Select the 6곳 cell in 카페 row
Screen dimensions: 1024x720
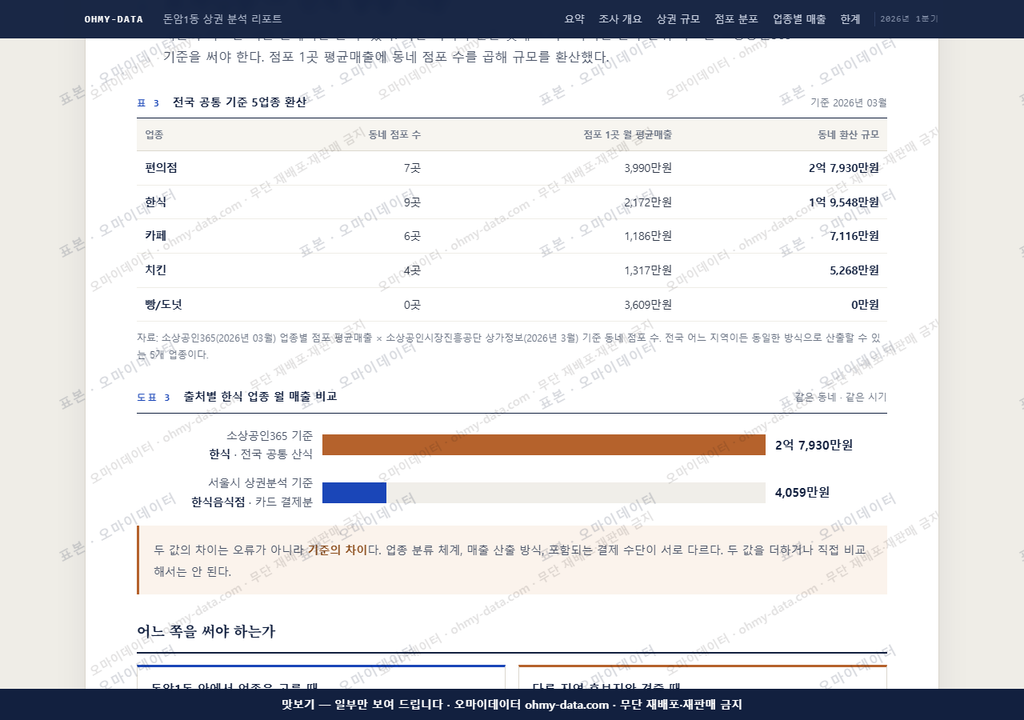click(x=412, y=236)
